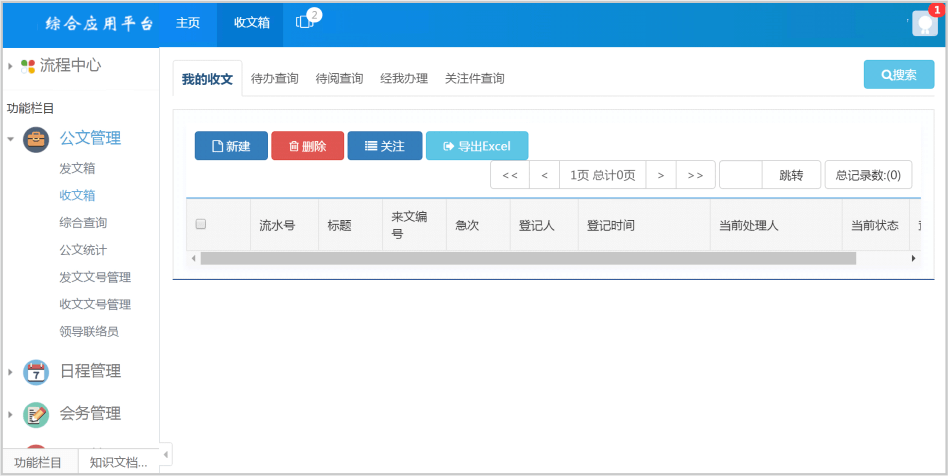
Task: Collapse the sidebar with the arrow handle
Action: point(166,454)
